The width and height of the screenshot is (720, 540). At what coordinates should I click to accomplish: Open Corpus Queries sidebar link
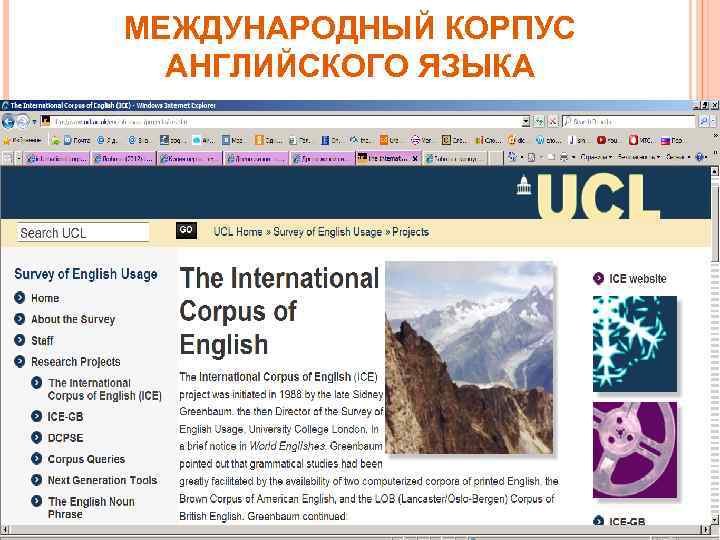86,459
